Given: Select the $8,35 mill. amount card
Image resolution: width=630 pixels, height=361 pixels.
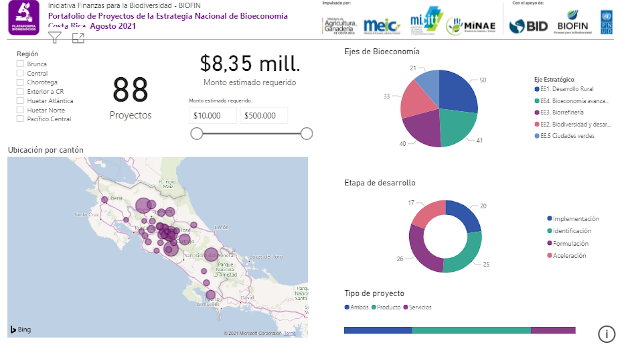Looking at the screenshot, I should coord(250,71).
